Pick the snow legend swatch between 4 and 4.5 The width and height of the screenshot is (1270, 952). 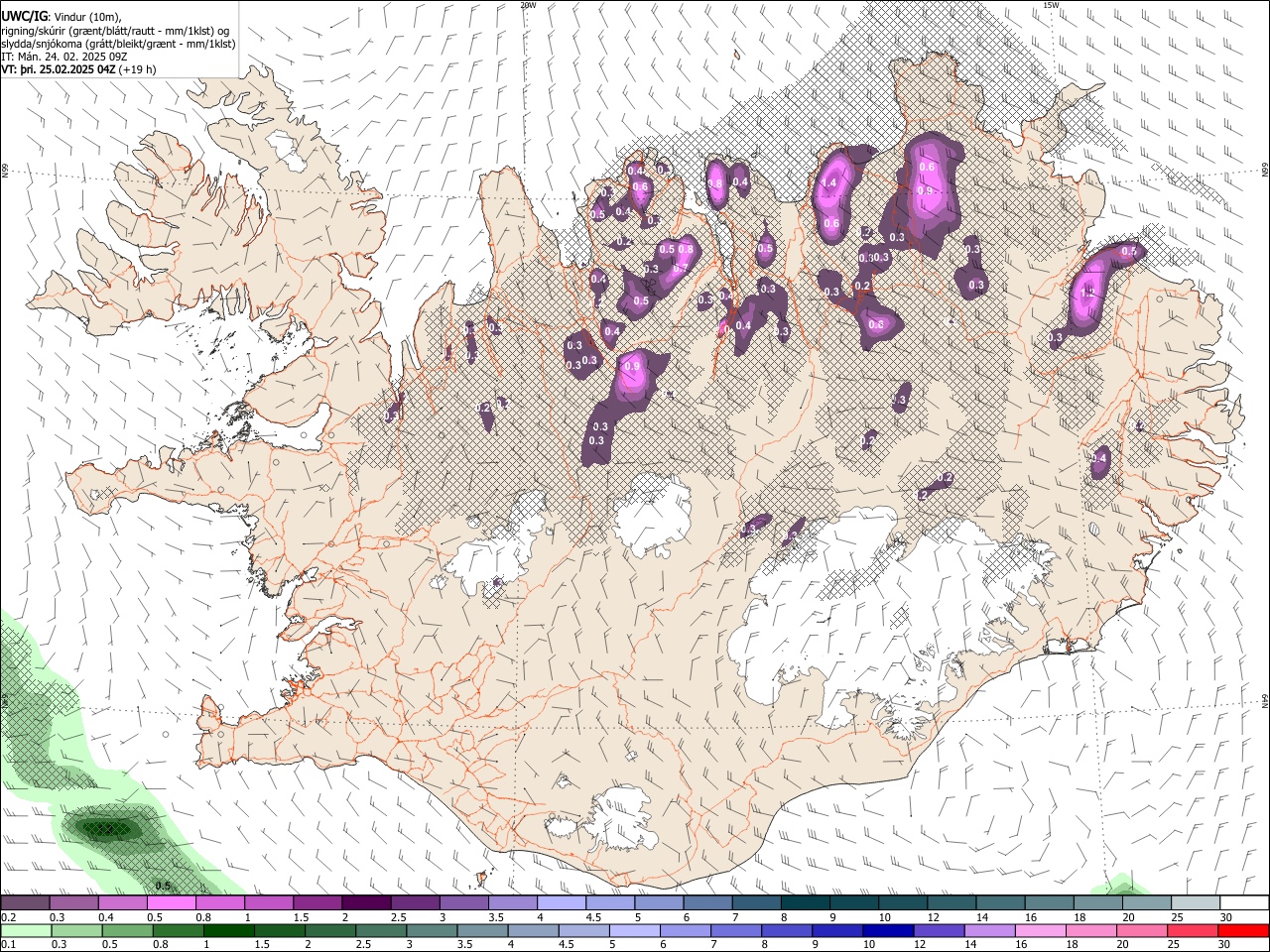562,903
